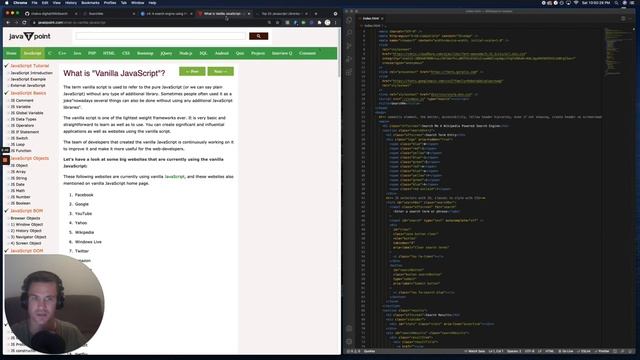Image resolution: width=640 pixels, height=360 pixels.
Task: Click the 'Wikipedia' list item
Action: point(84,232)
